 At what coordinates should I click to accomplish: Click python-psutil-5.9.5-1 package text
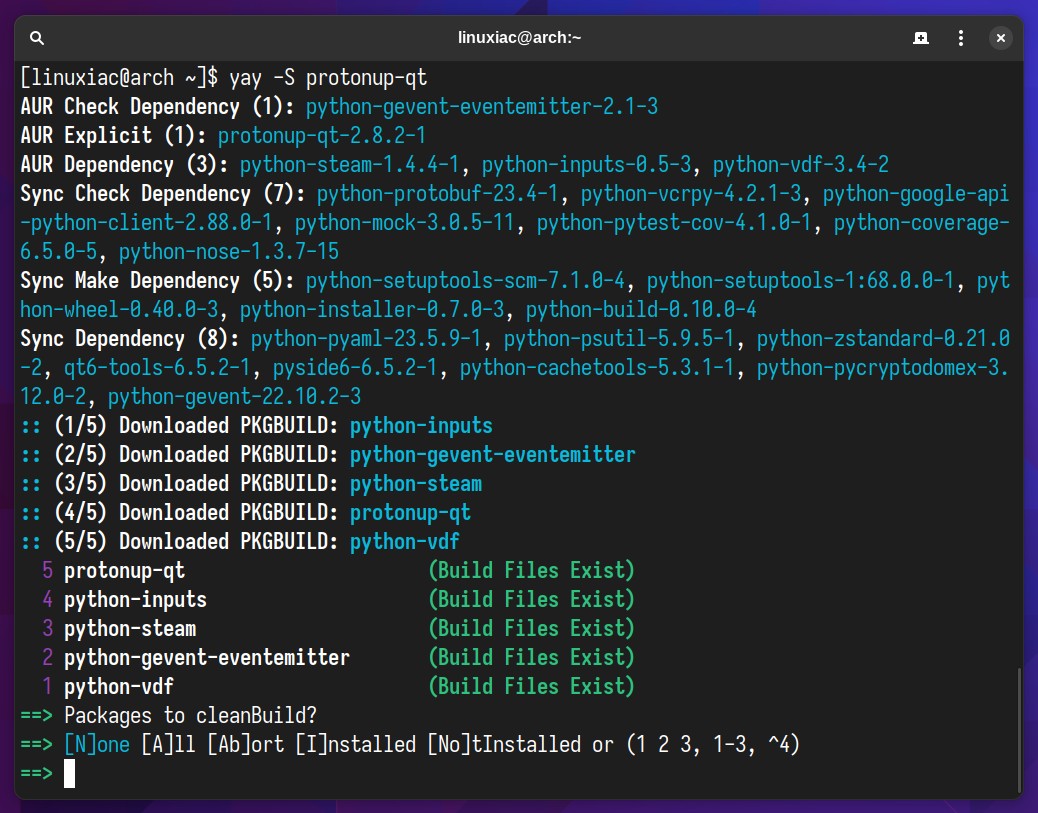(619, 339)
